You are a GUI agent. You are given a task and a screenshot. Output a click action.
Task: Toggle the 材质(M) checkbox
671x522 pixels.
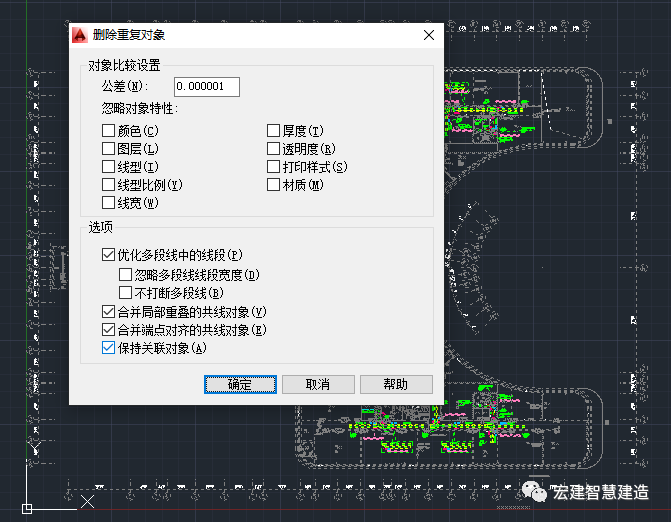[x=273, y=185]
